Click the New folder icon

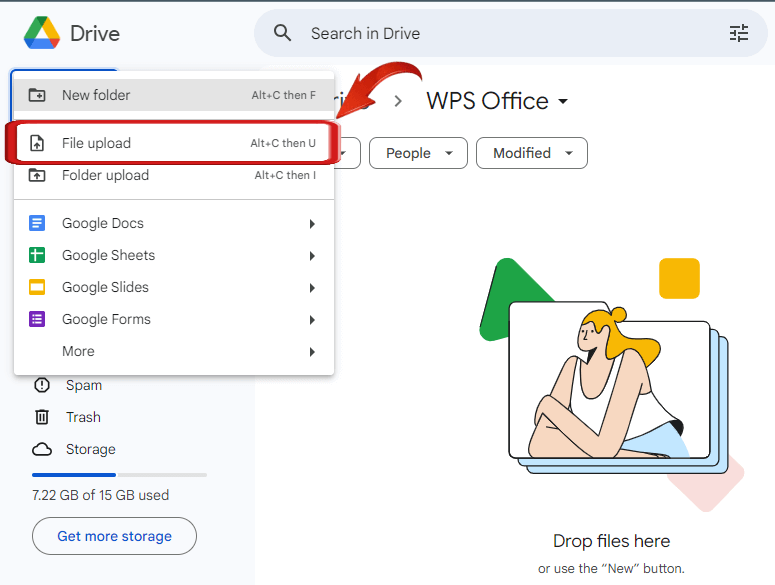pyautogui.click(x=37, y=95)
